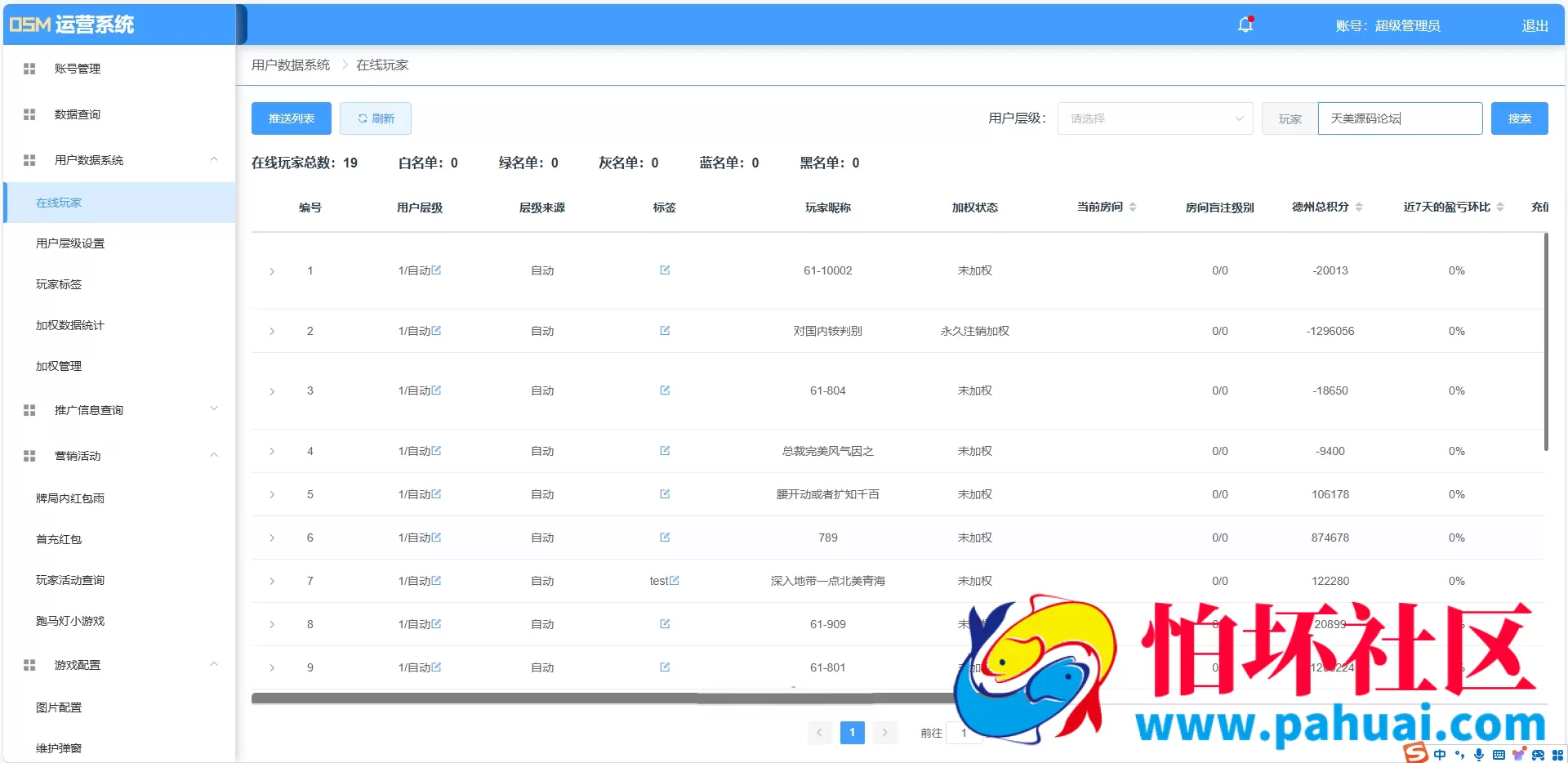1568x763 pixels.
Task: Expand row 9 details chevron
Action: click(x=272, y=668)
